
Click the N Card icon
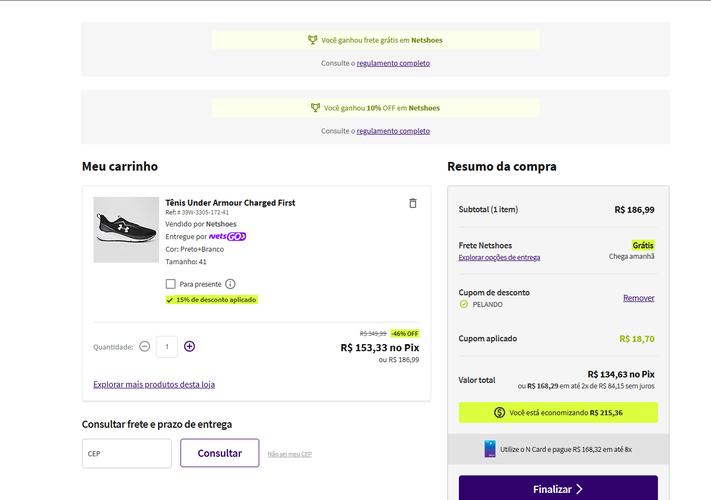(x=490, y=450)
